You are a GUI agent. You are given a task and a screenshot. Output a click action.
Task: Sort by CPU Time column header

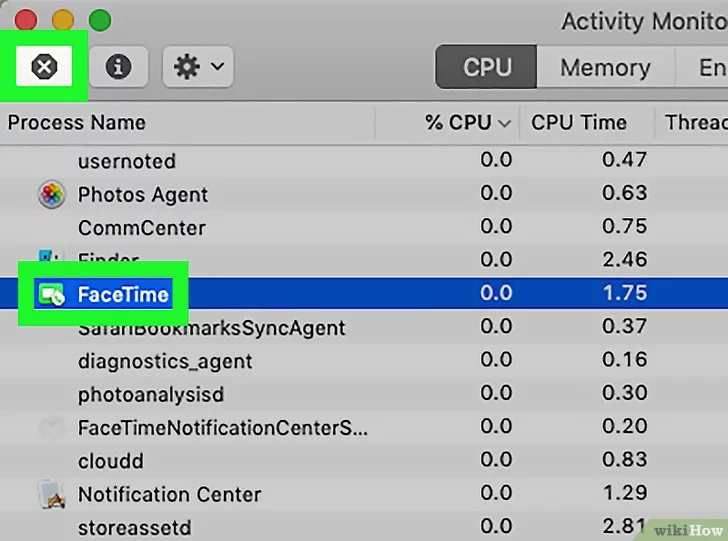tap(579, 123)
